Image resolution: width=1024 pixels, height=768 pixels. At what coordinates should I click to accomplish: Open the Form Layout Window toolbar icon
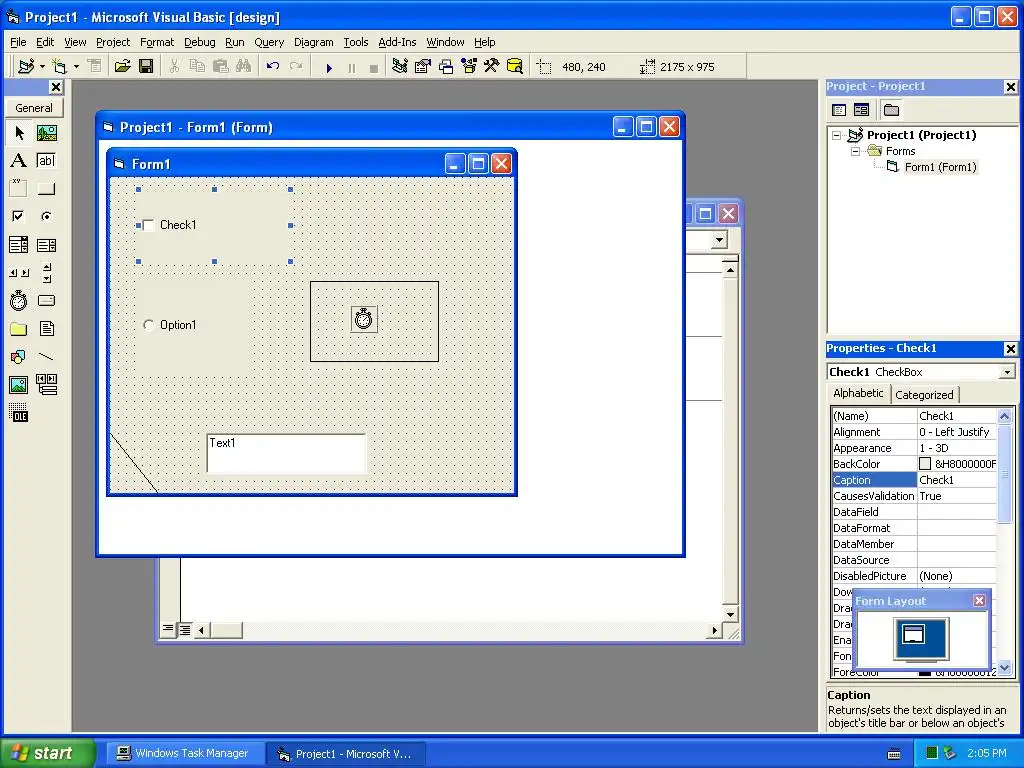pyautogui.click(x=446, y=66)
